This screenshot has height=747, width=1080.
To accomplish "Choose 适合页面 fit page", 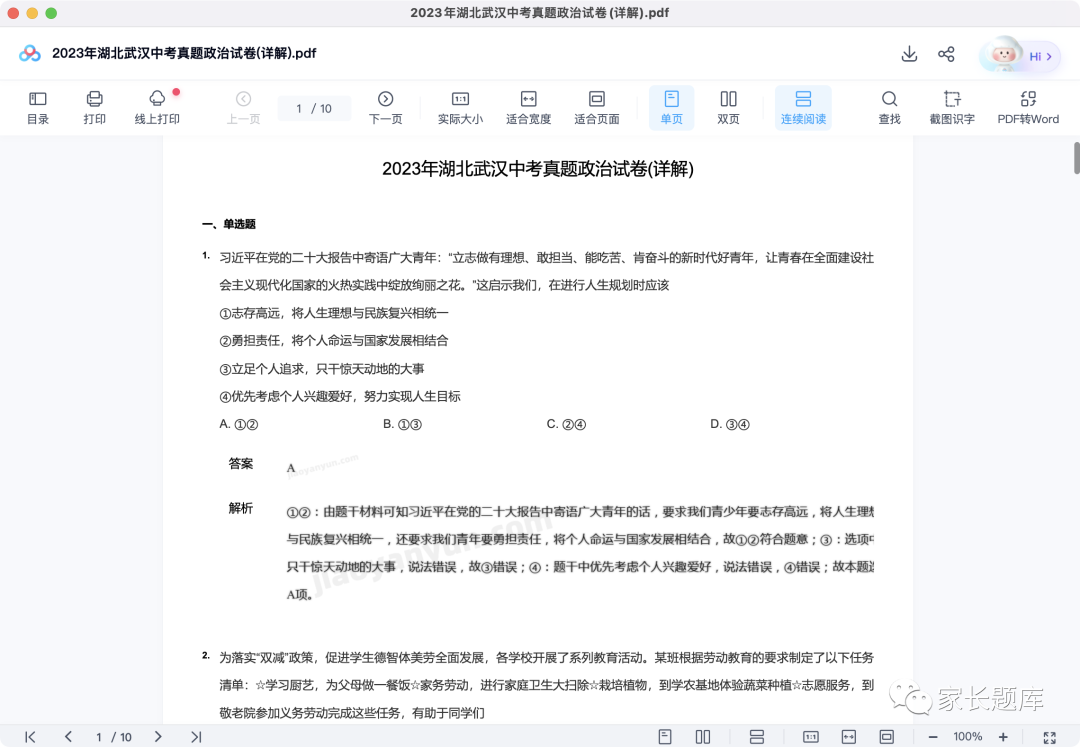I will 596,108.
